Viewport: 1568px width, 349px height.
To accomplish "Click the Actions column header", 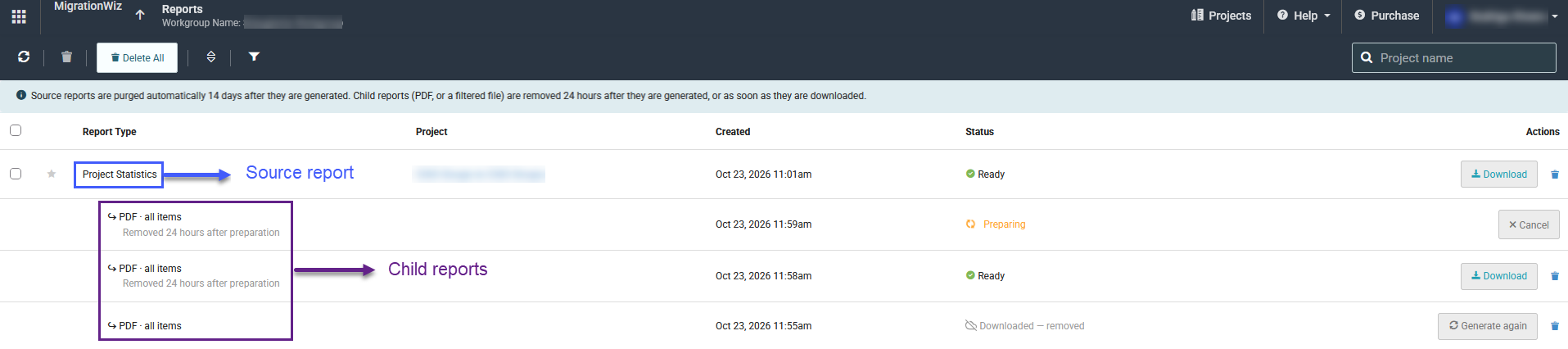I will coord(1543,132).
